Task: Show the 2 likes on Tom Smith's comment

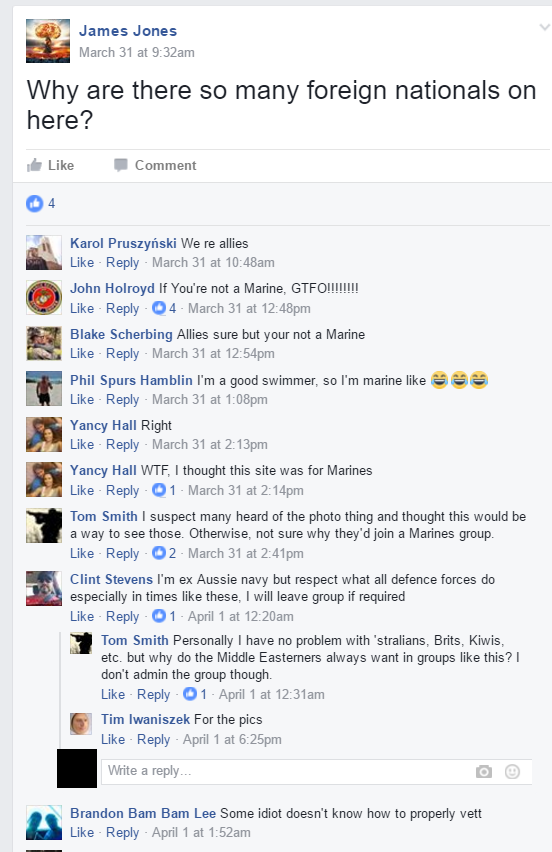Action: (164, 553)
